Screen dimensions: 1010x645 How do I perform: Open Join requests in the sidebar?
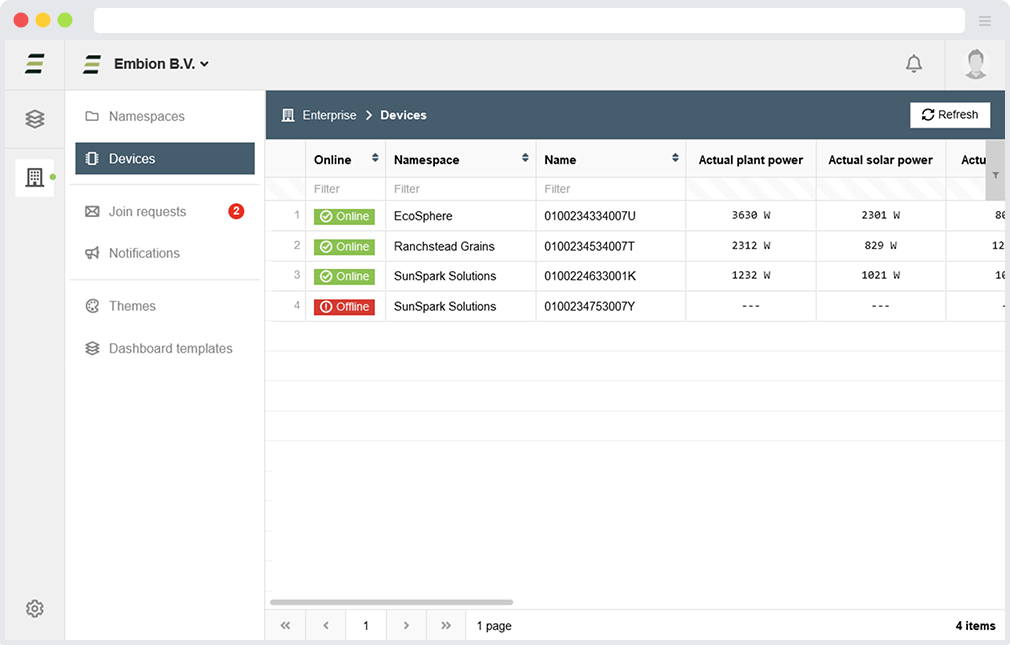click(x=147, y=211)
